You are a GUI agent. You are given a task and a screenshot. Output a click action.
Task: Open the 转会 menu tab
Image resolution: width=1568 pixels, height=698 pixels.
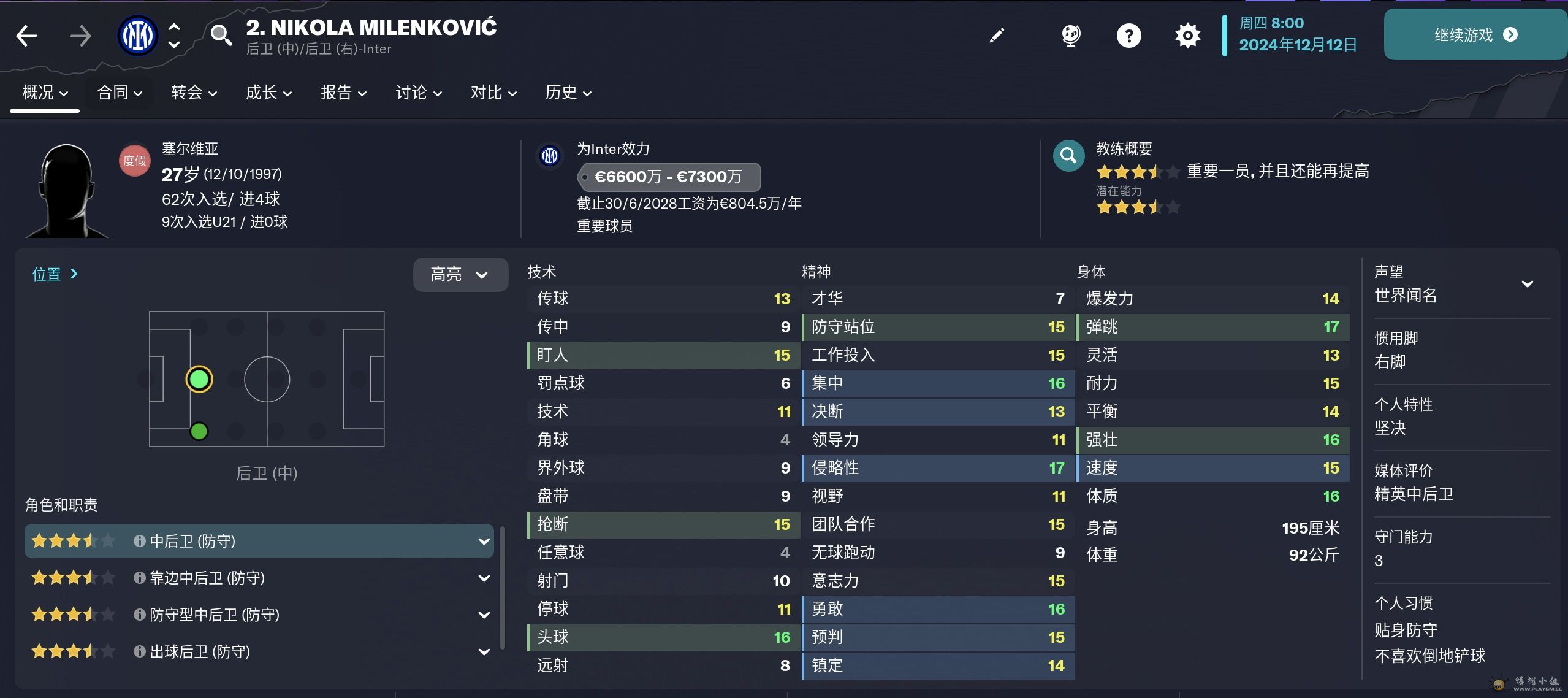pyautogui.click(x=194, y=93)
